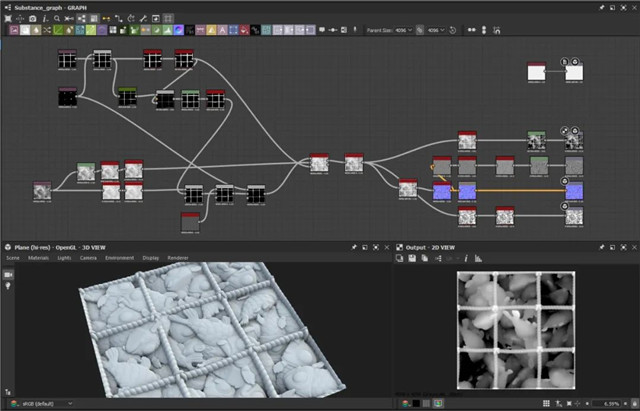Open the info icon in 2D view toolbar
The image size is (640, 411).
click(x=466, y=258)
